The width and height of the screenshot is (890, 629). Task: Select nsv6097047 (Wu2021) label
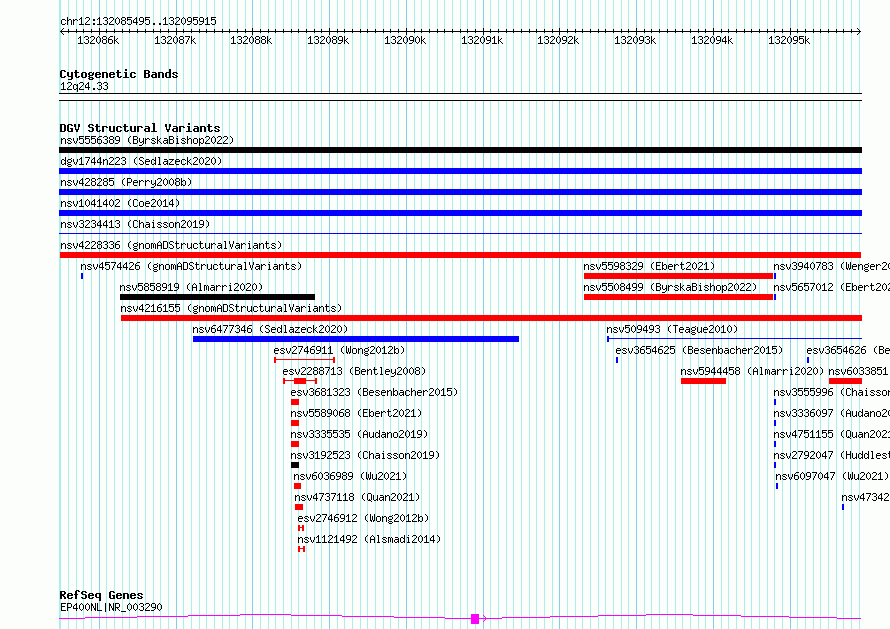pyautogui.click(x=832, y=476)
